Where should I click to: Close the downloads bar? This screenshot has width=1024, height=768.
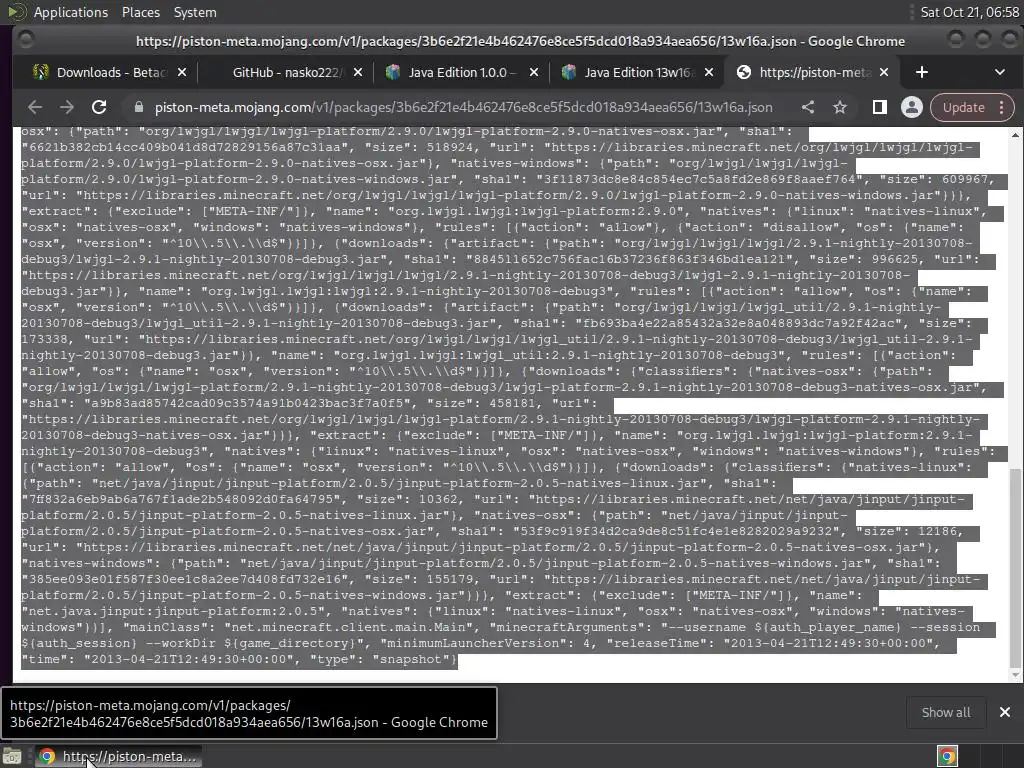pos(1004,712)
